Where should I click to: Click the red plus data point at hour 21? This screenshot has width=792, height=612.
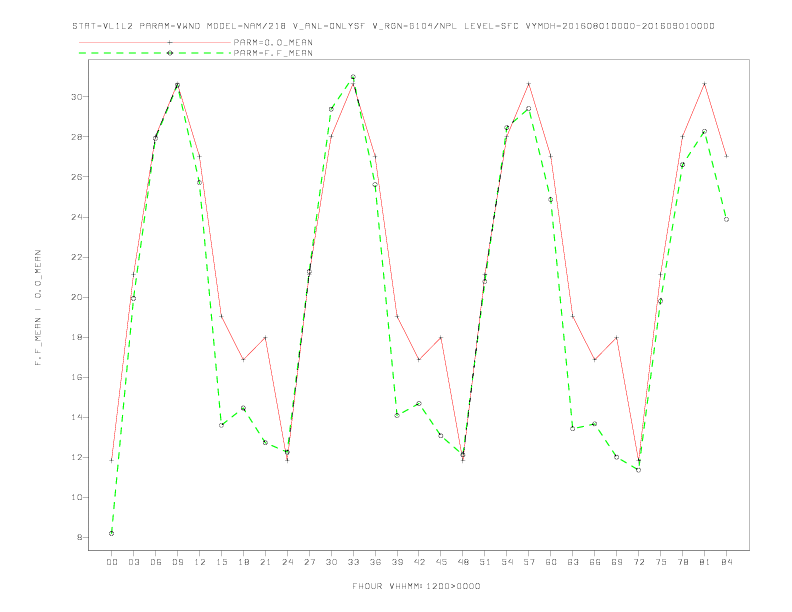[x=265, y=337]
